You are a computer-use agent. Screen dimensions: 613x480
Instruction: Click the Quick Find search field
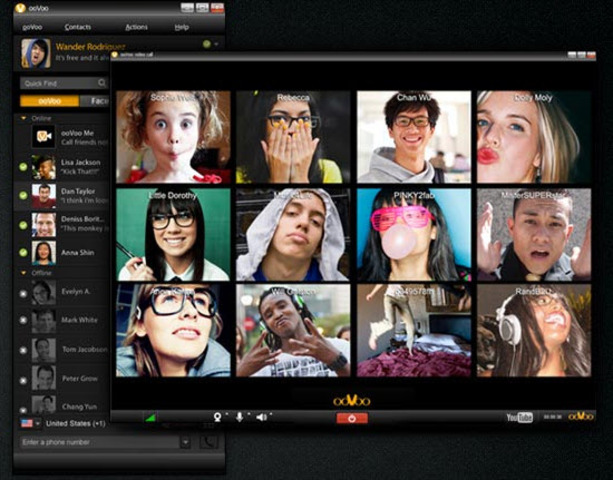[64, 83]
